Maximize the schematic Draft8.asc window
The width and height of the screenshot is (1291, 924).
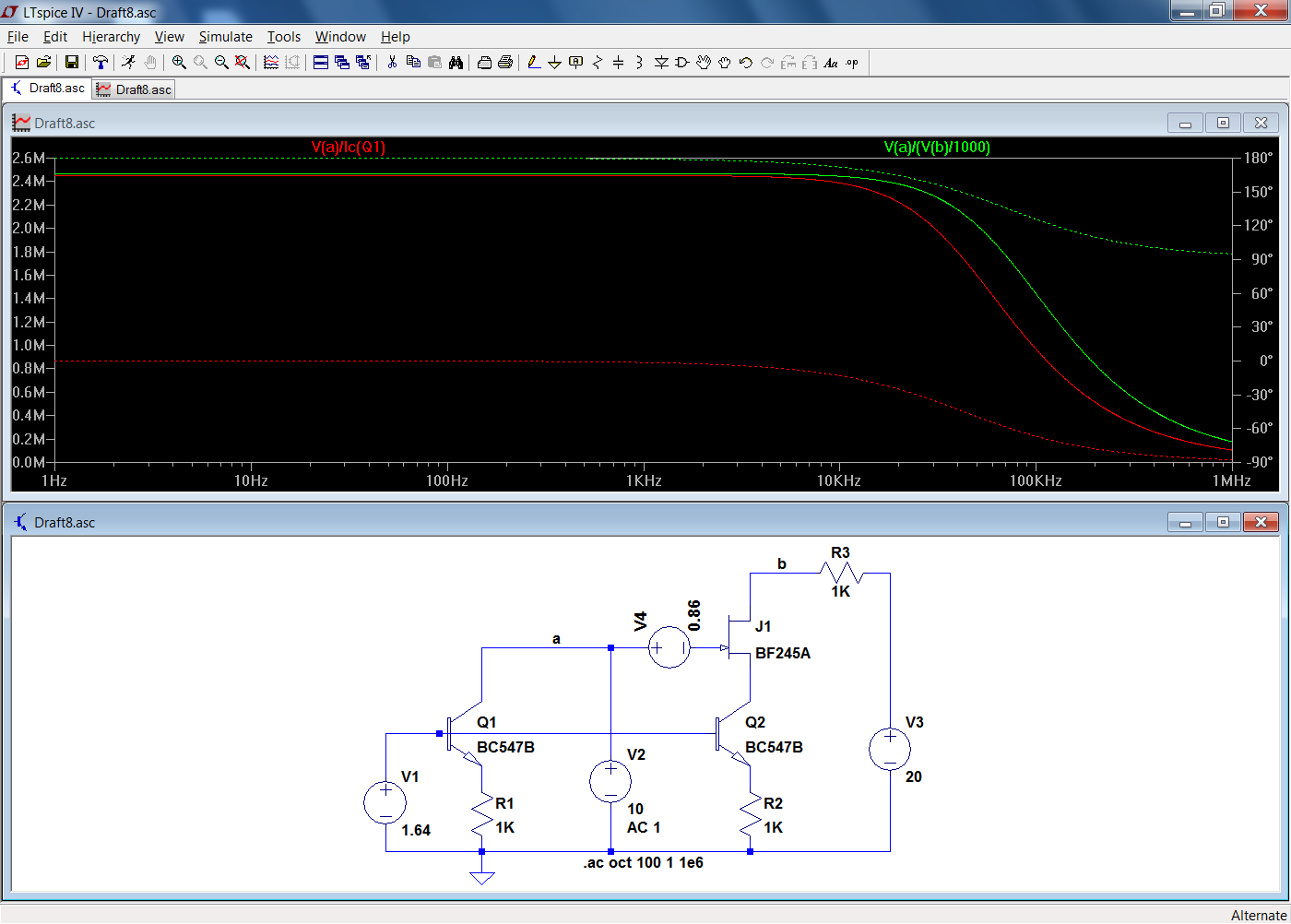click(1223, 522)
